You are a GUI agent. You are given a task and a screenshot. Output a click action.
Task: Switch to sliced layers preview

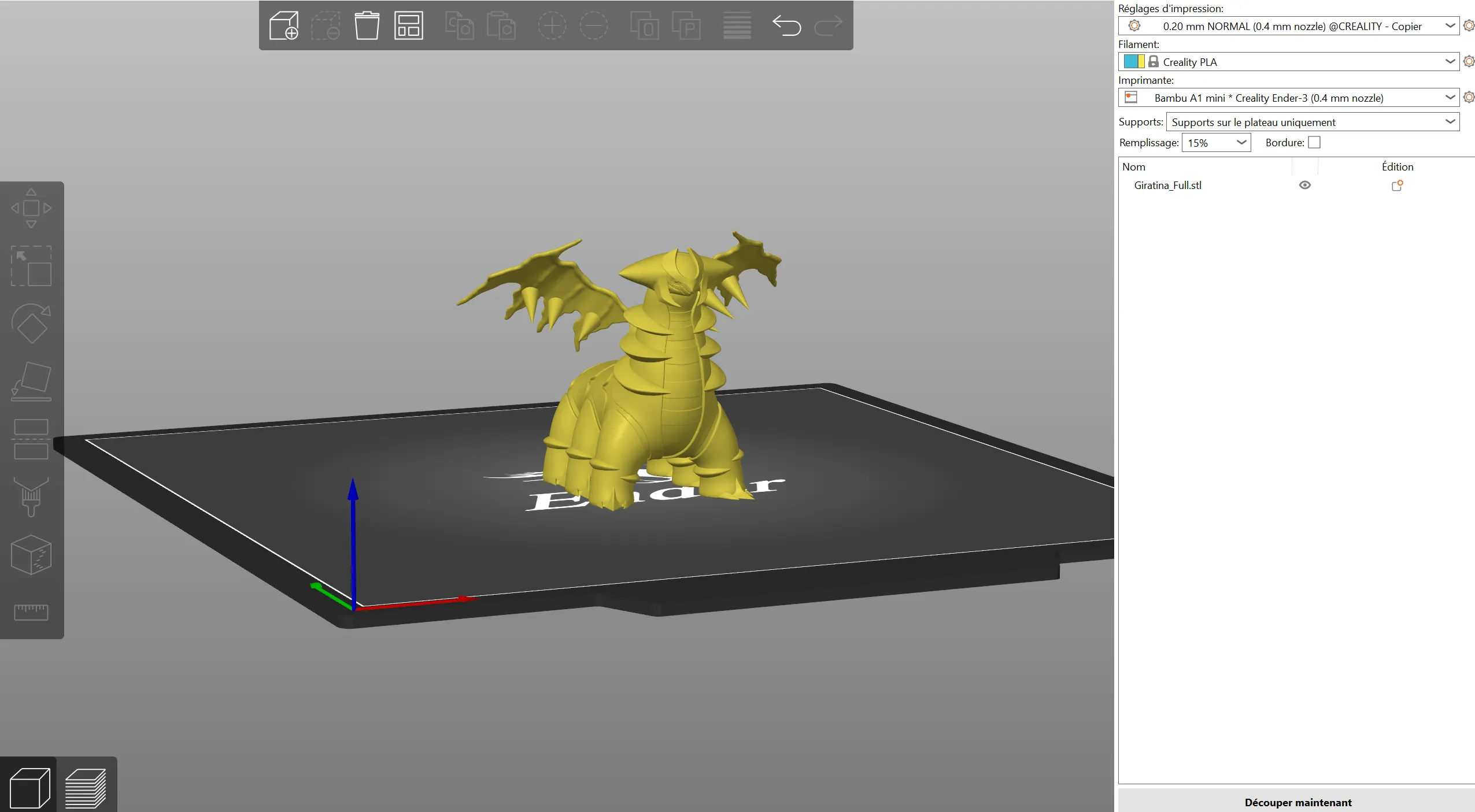click(86, 787)
